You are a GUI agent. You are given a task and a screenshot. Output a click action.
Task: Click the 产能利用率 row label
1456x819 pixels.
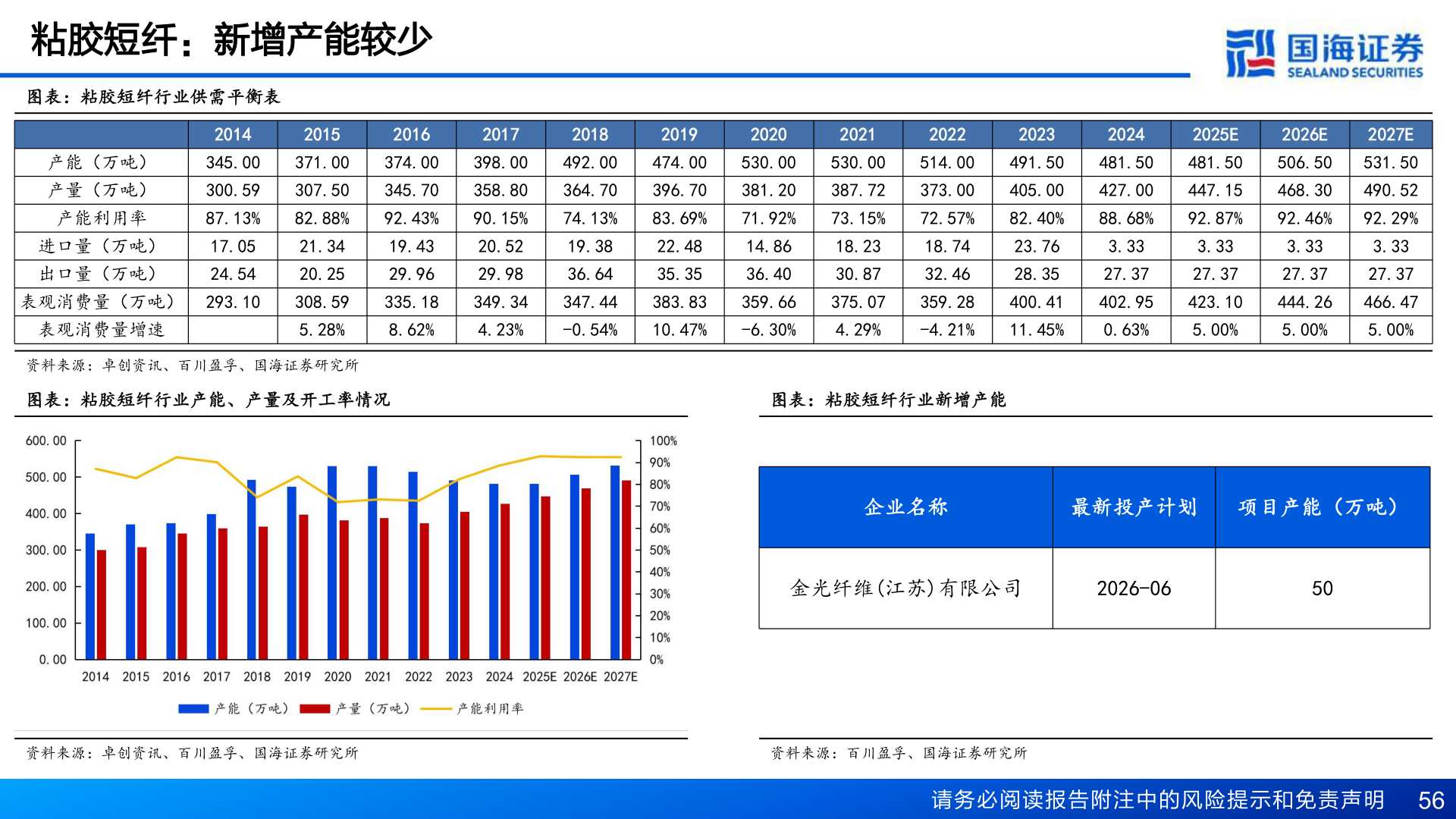(102, 218)
